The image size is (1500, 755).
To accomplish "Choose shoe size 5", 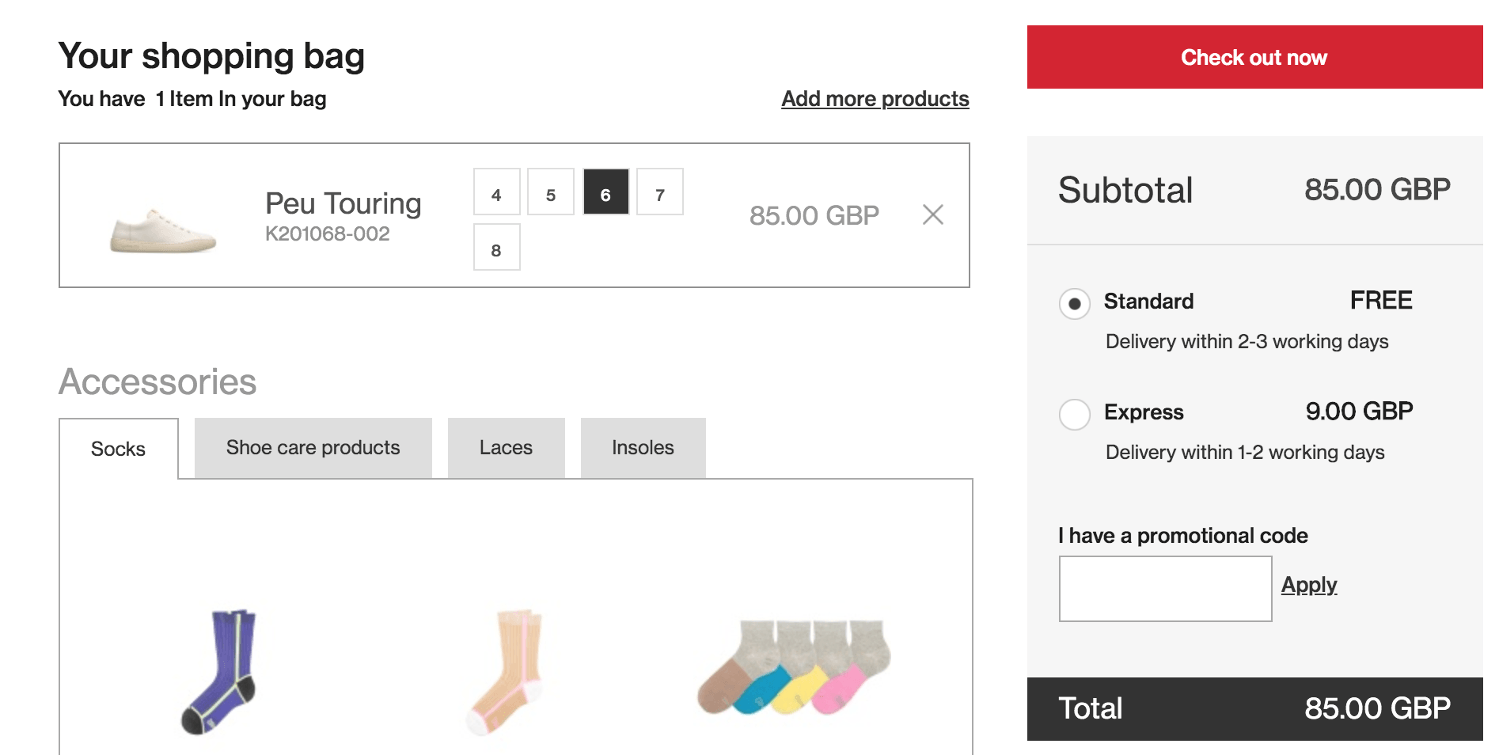I will tap(551, 192).
